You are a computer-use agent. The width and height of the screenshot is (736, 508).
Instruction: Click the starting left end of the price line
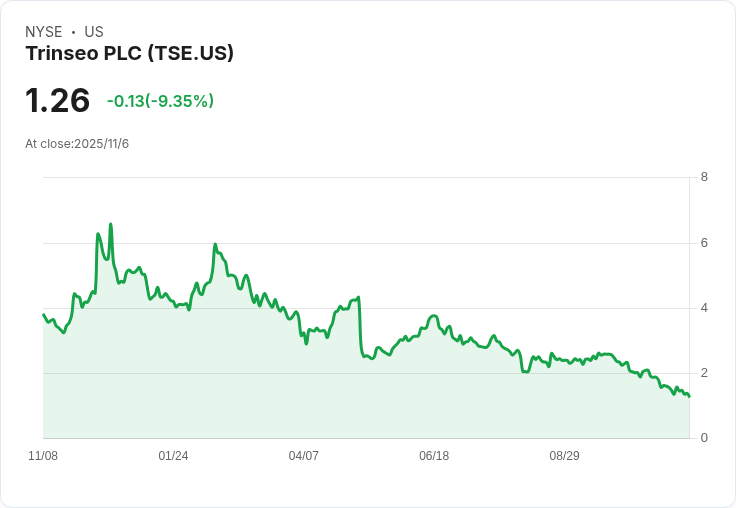pyautogui.click(x=43, y=315)
